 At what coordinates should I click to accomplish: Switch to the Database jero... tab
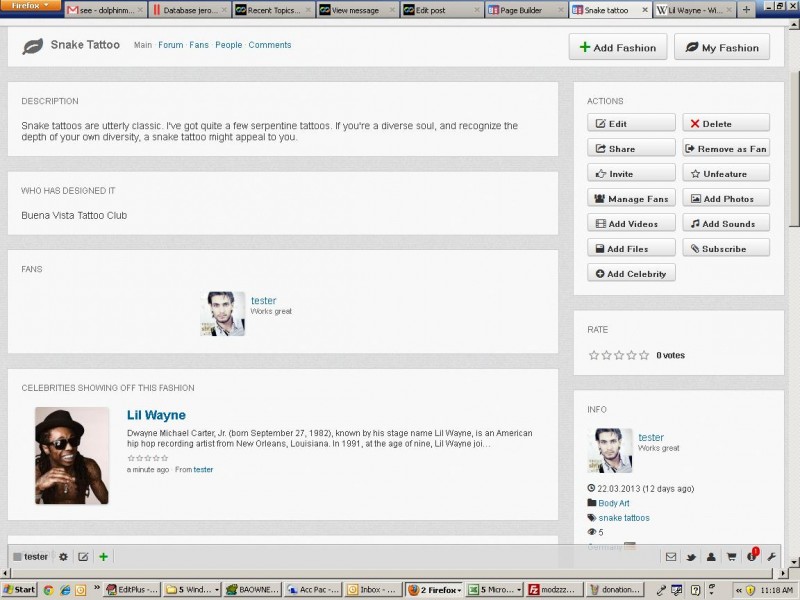(x=189, y=10)
